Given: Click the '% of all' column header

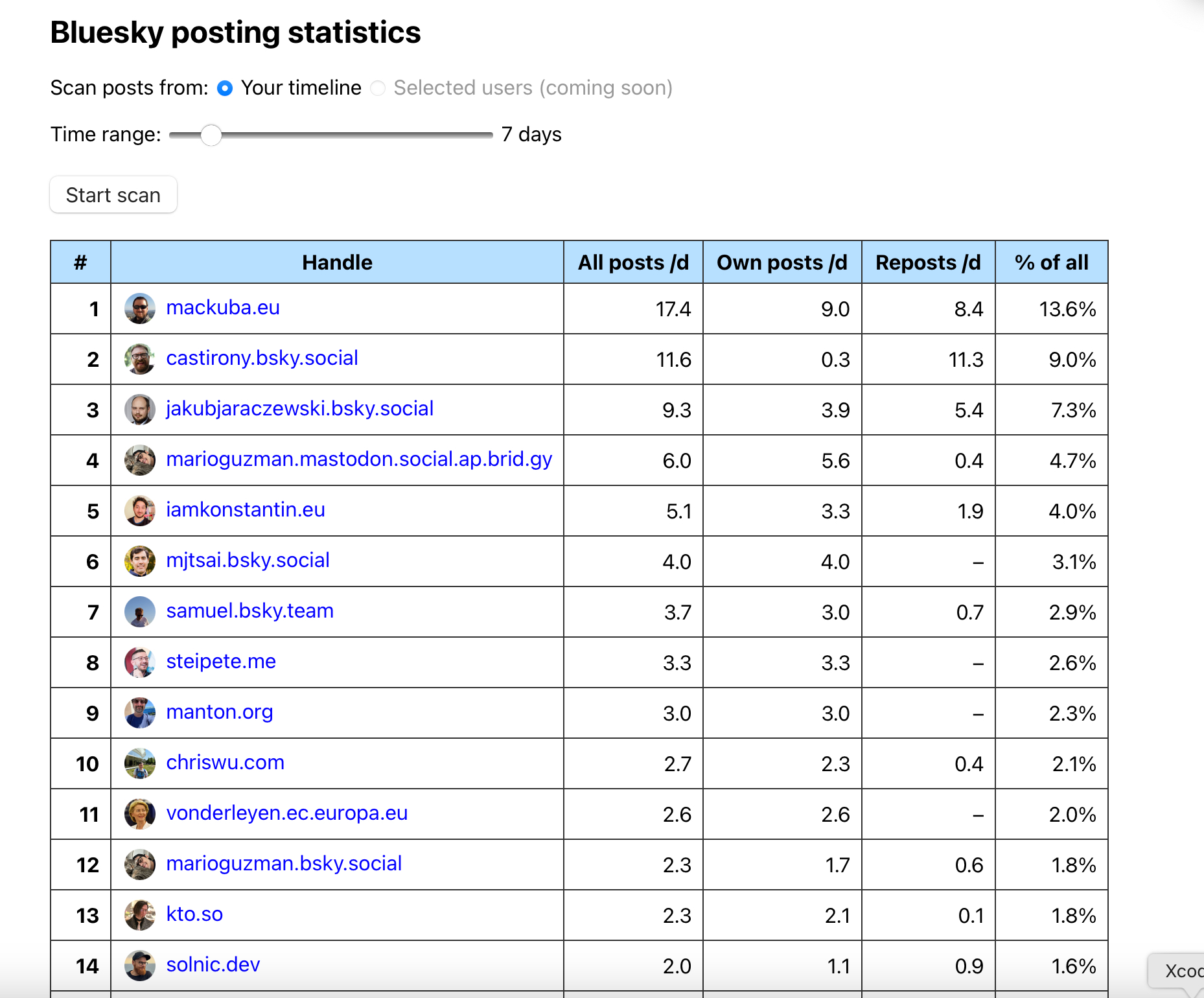Looking at the screenshot, I should [1051, 262].
